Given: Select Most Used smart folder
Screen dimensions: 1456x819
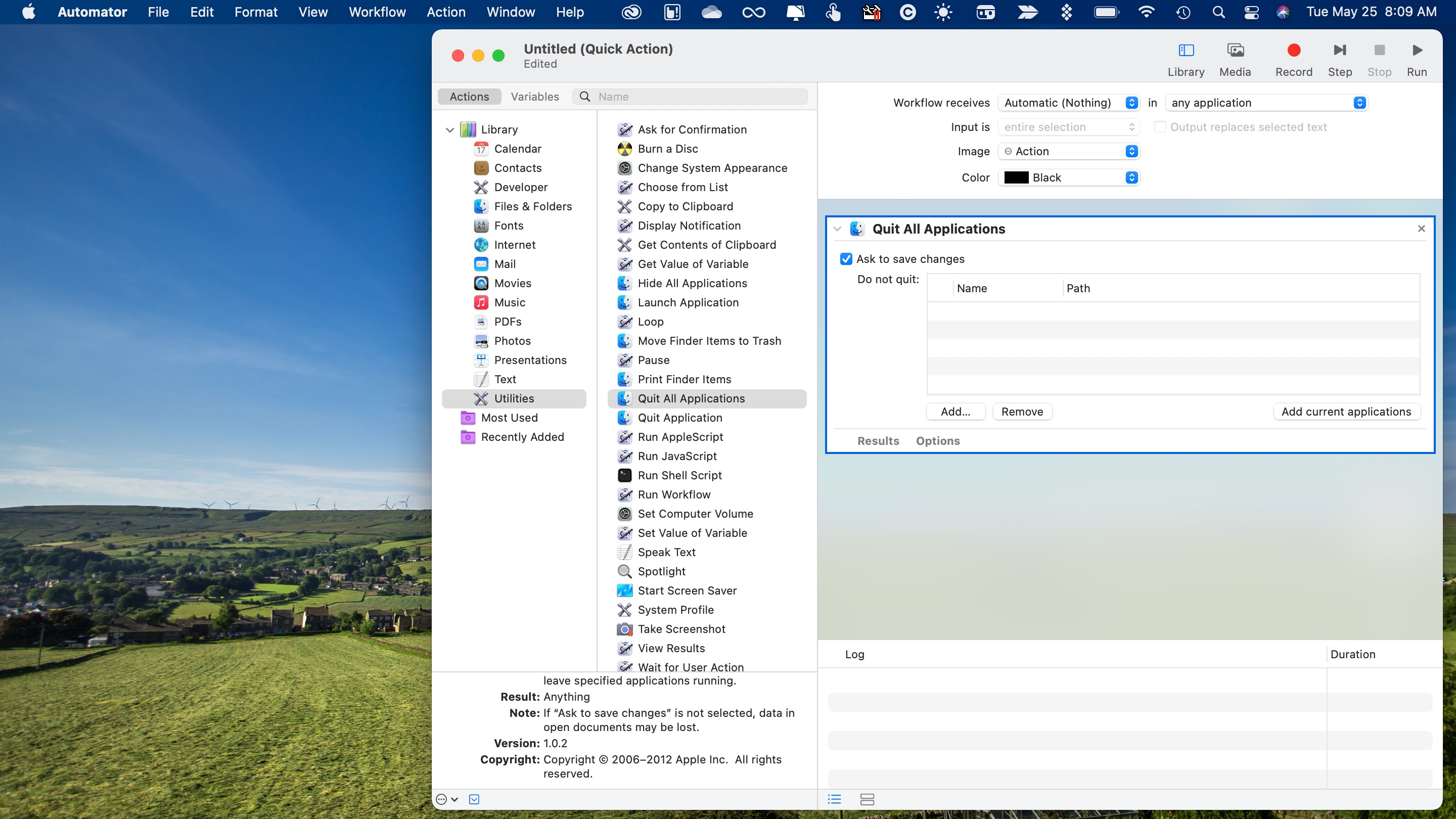Looking at the screenshot, I should [x=509, y=418].
